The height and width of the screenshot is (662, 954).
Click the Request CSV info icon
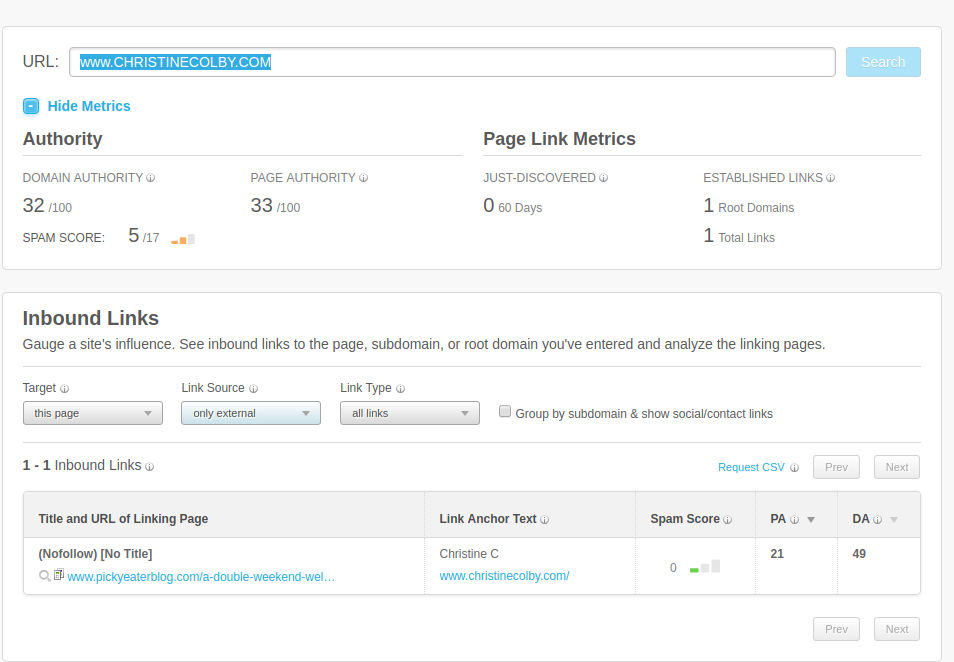point(794,467)
